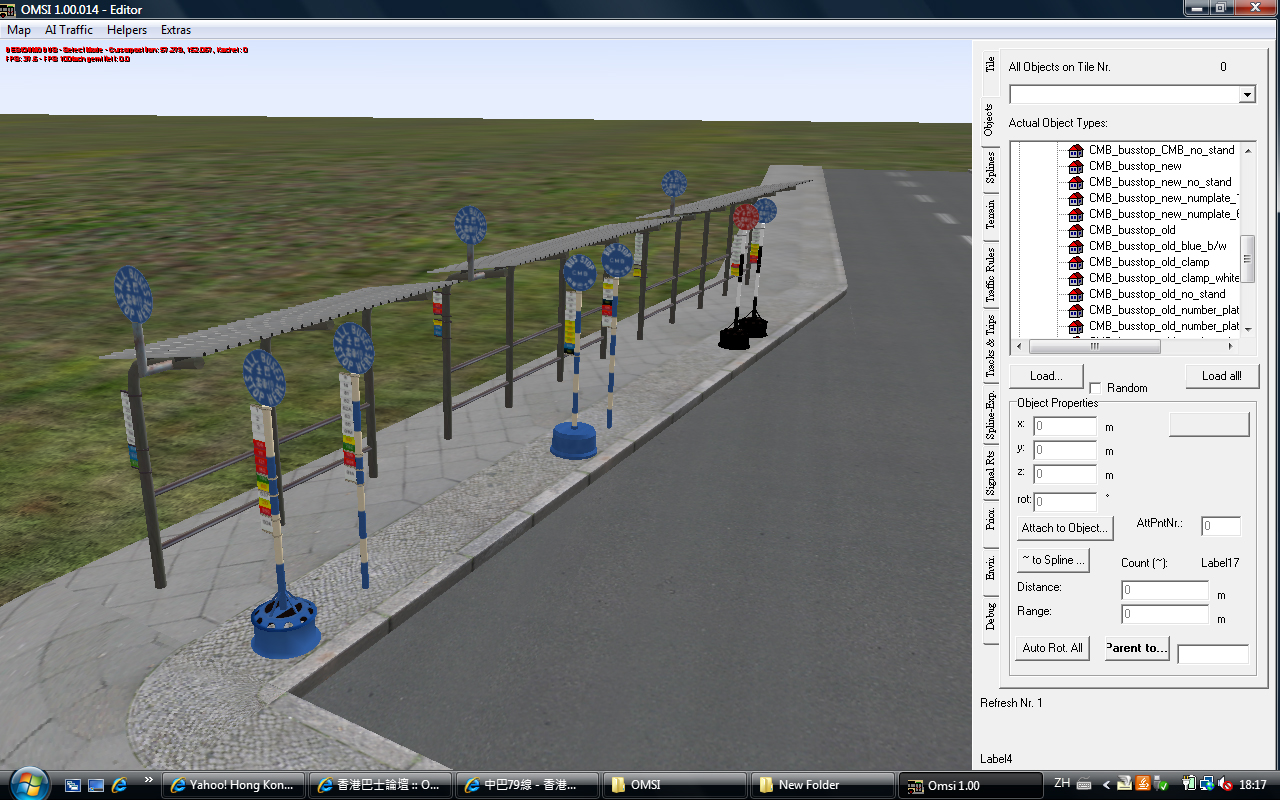Open the Map menu
The height and width of the screenshot is (800, 1280).
click(19, 30)
